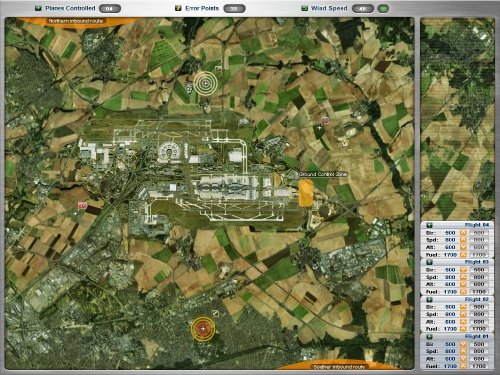This screenshot has width=500, height=375.
Task: Click the zoomed terrain preview thumbnail
Action: click(457, 119)
